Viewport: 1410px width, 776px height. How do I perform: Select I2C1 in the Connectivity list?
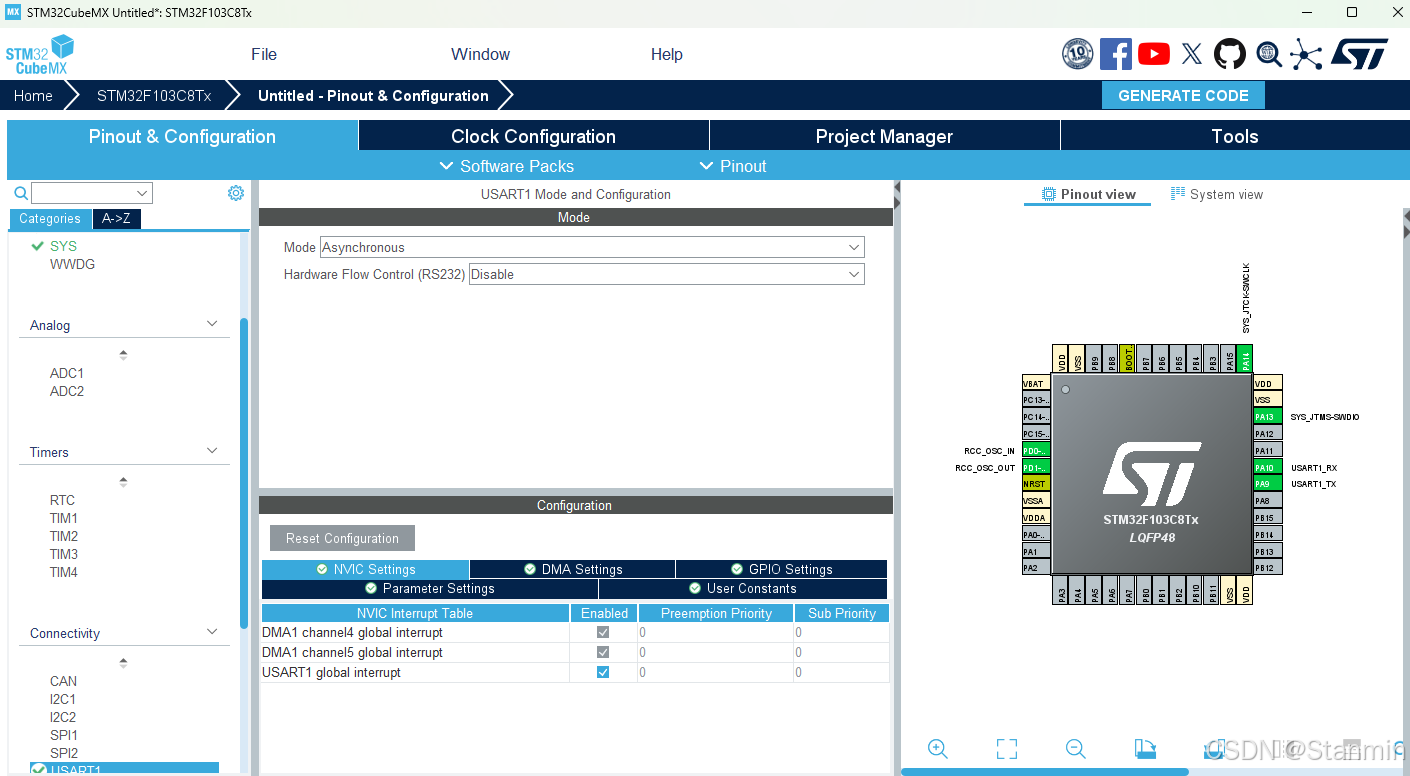[x=63, y=699]
